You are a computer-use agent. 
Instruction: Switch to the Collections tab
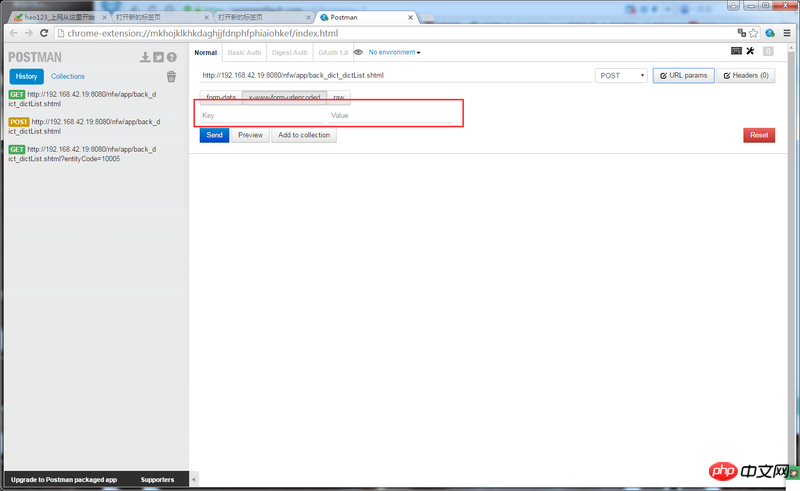coord(68,76)
